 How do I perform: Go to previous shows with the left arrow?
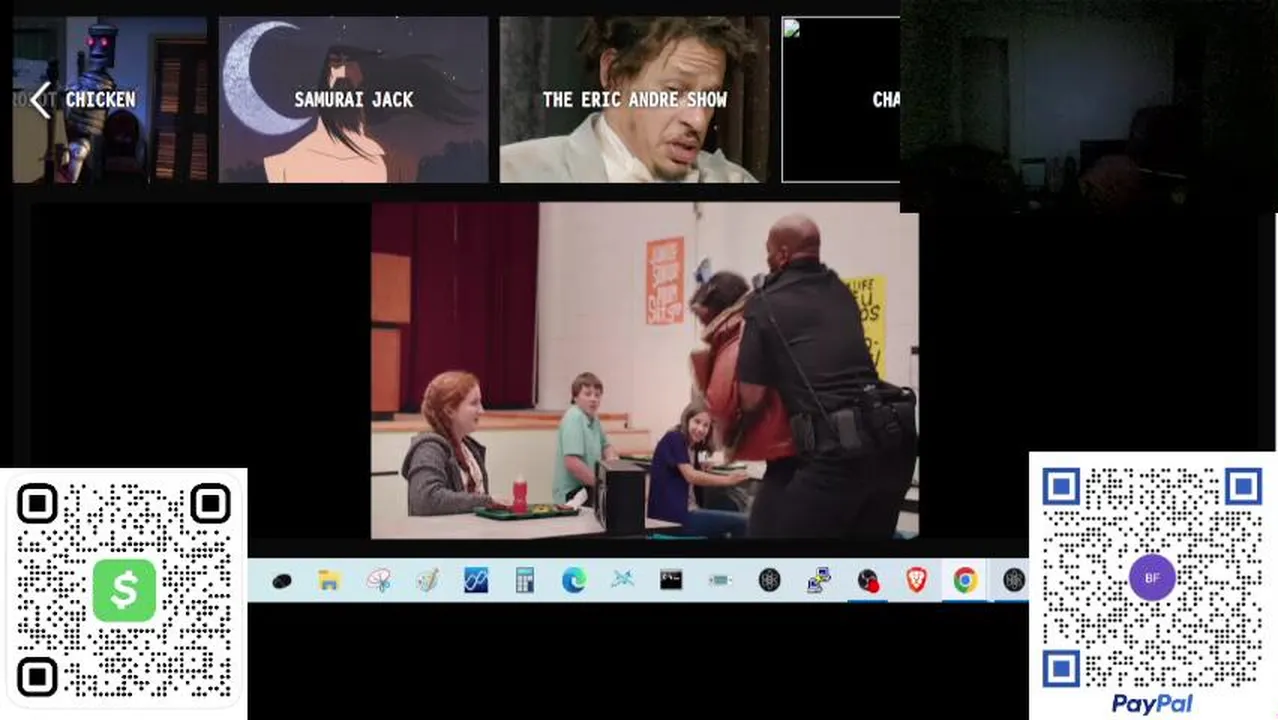pyautogui.click(x=40, y=100)
